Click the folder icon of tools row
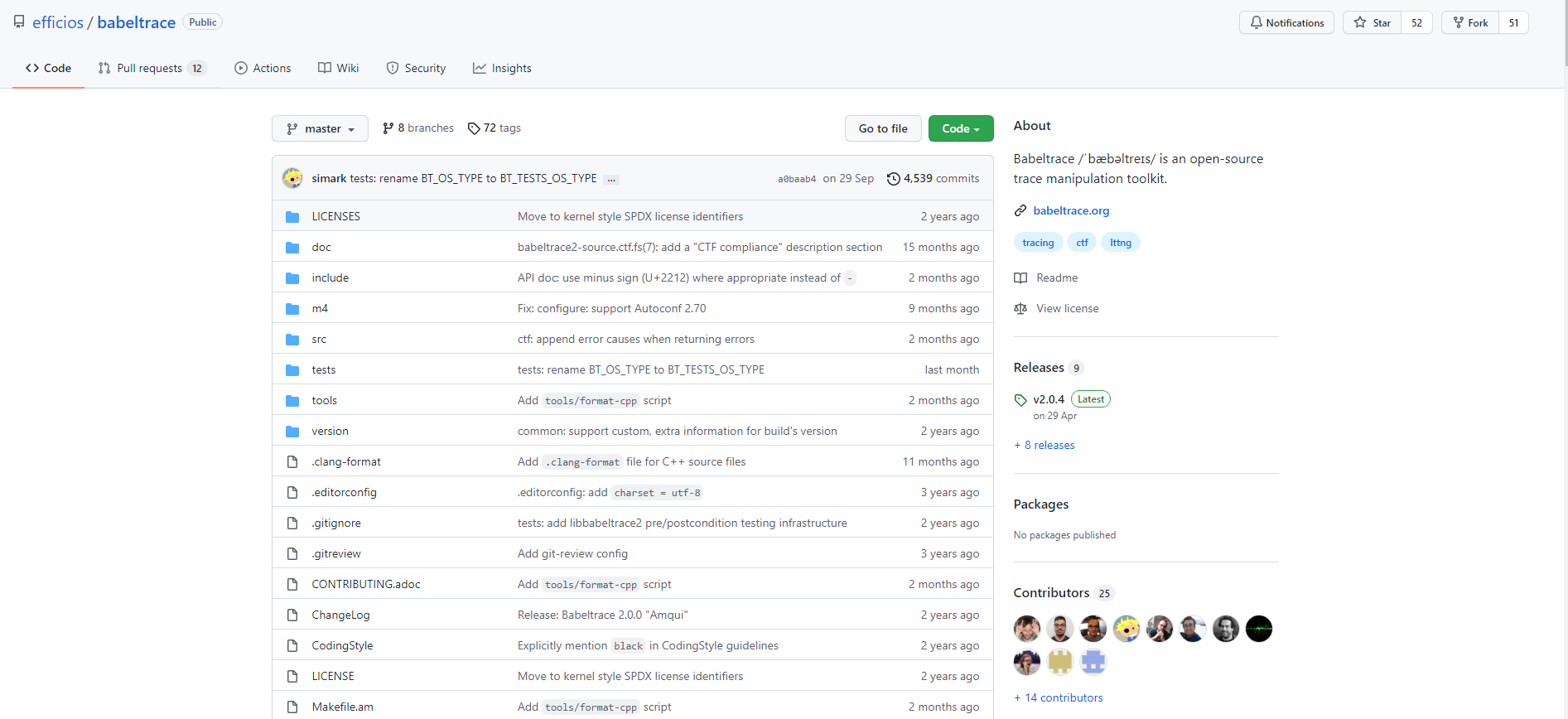This screenshot has height=719, width=1568. pos(292,401)
